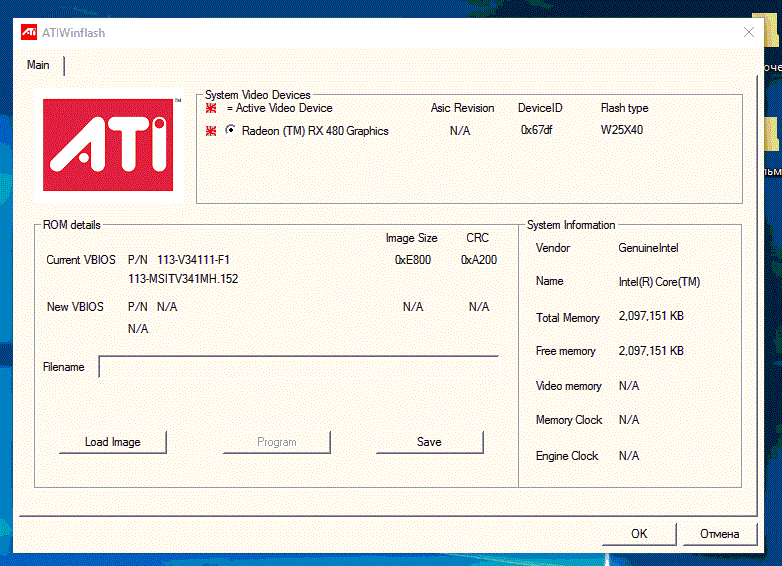
Task: Click the Free memory value 2,097,151 KB
Action: (x=651, y=351)
